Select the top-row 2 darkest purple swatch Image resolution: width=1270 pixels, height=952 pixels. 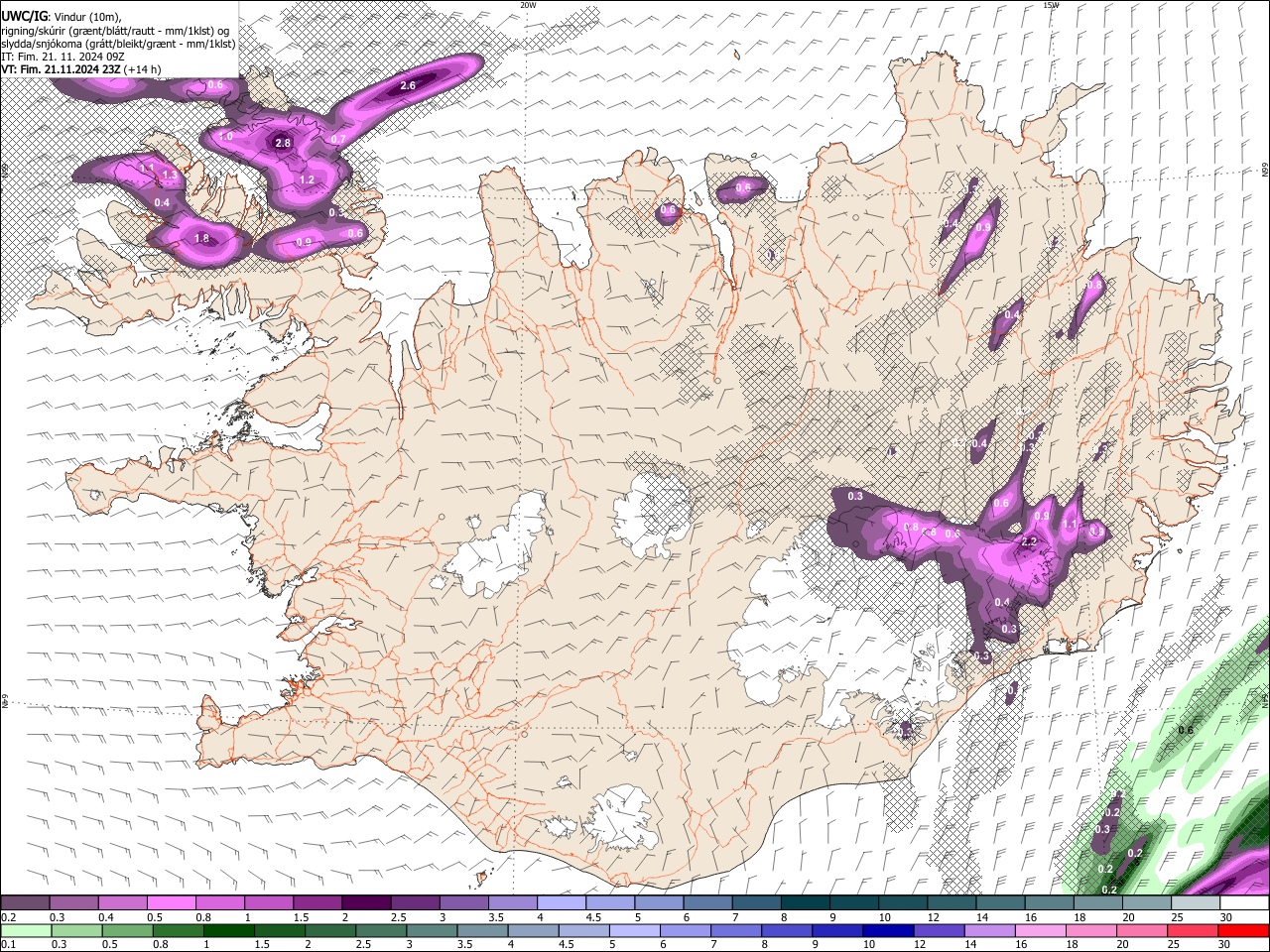pos(366,902)
